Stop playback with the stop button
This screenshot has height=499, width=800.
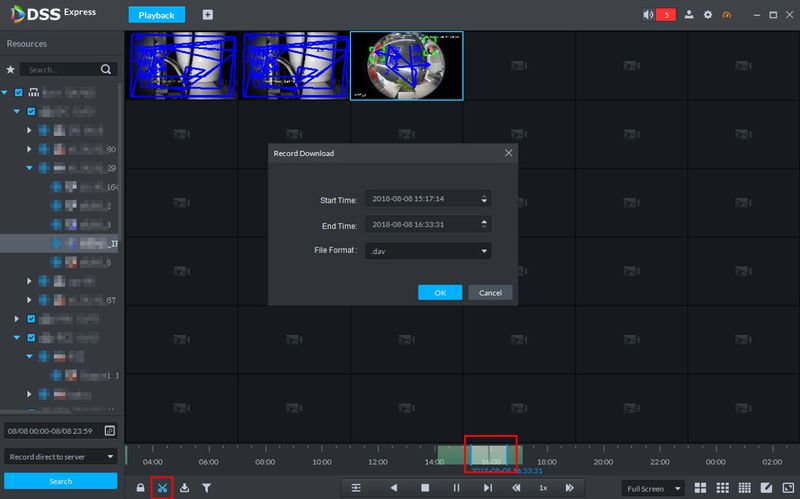[424, 488]
